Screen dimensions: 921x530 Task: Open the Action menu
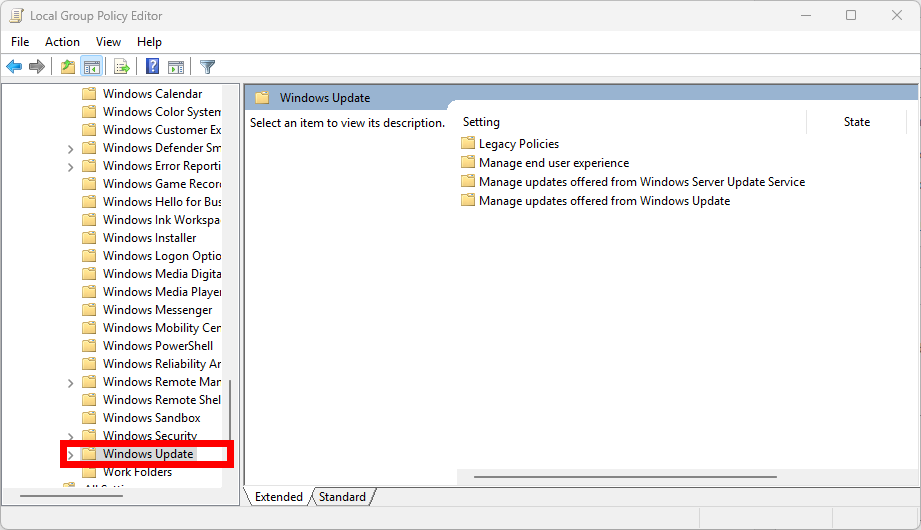tap(62, 42)
